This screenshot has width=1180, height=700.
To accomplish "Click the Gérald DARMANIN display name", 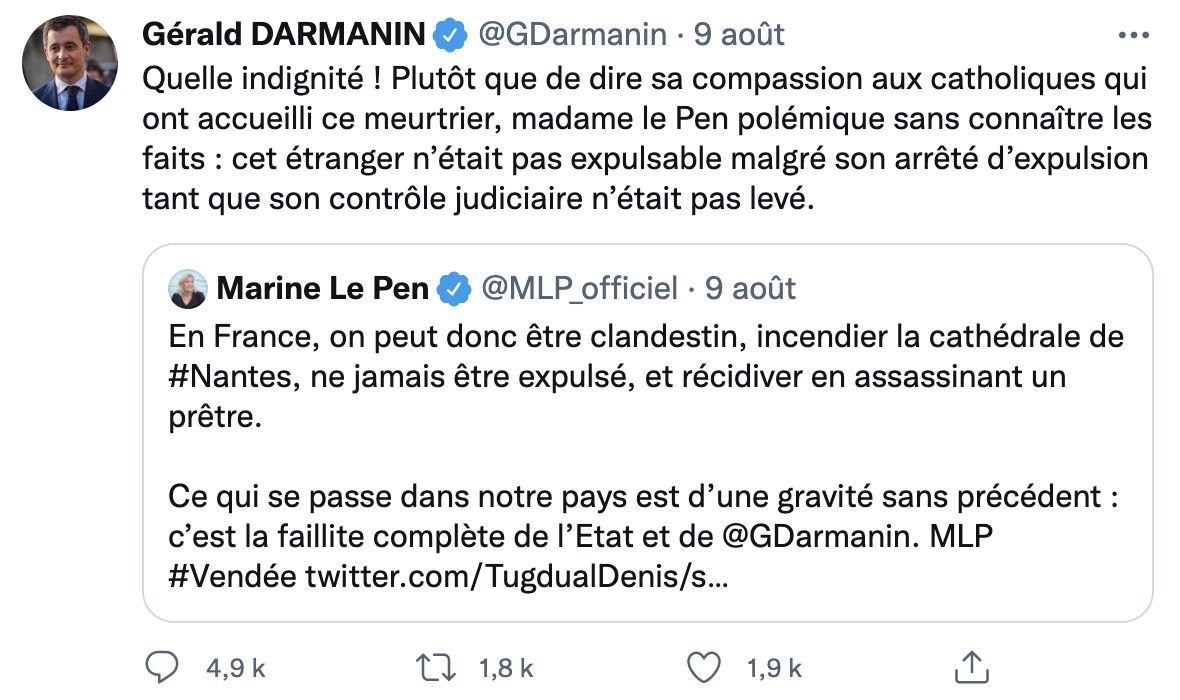I will coord(285,35).
